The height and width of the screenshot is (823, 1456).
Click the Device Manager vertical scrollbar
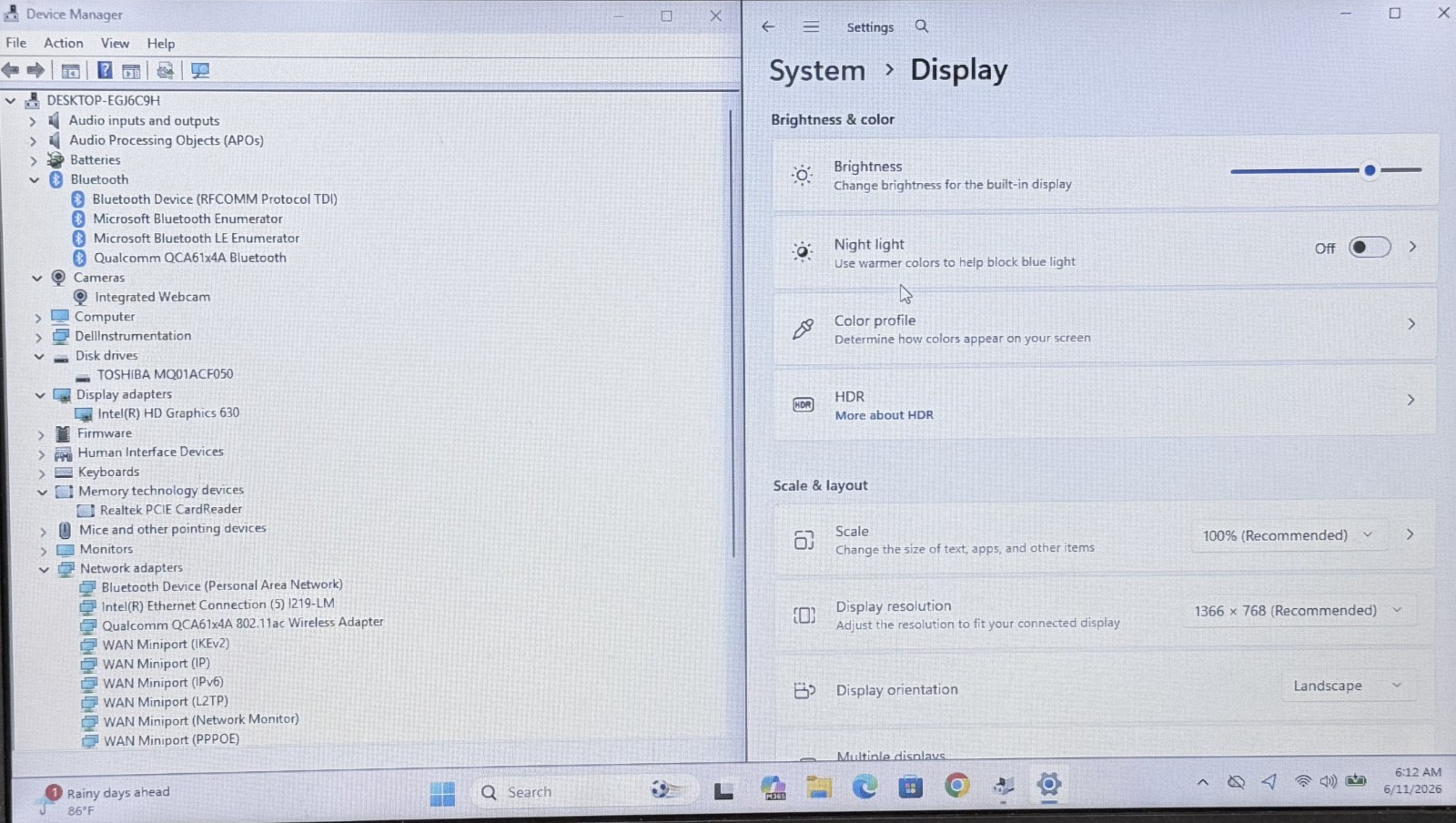[x=733, y=334]
